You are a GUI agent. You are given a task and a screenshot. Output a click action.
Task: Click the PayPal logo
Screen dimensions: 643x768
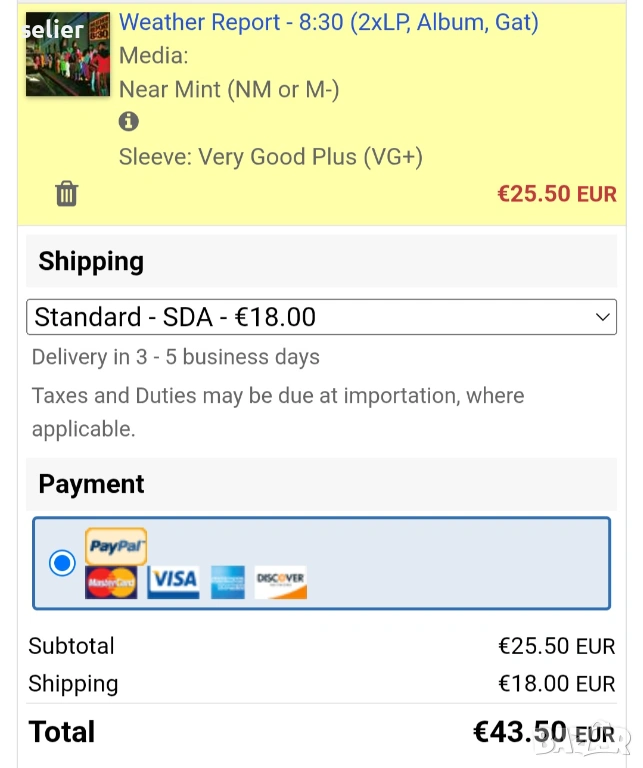click(116, 546)
